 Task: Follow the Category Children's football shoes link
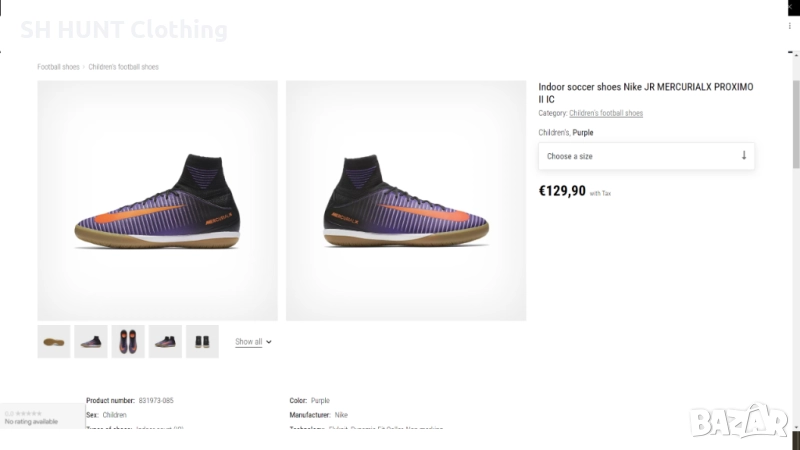coord(606,114)
